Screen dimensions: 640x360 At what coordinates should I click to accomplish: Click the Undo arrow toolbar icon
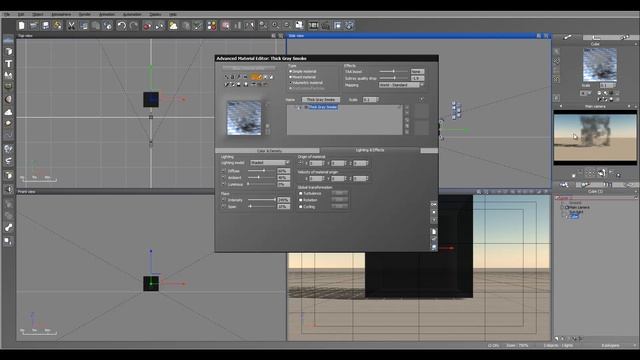point(121,25)
